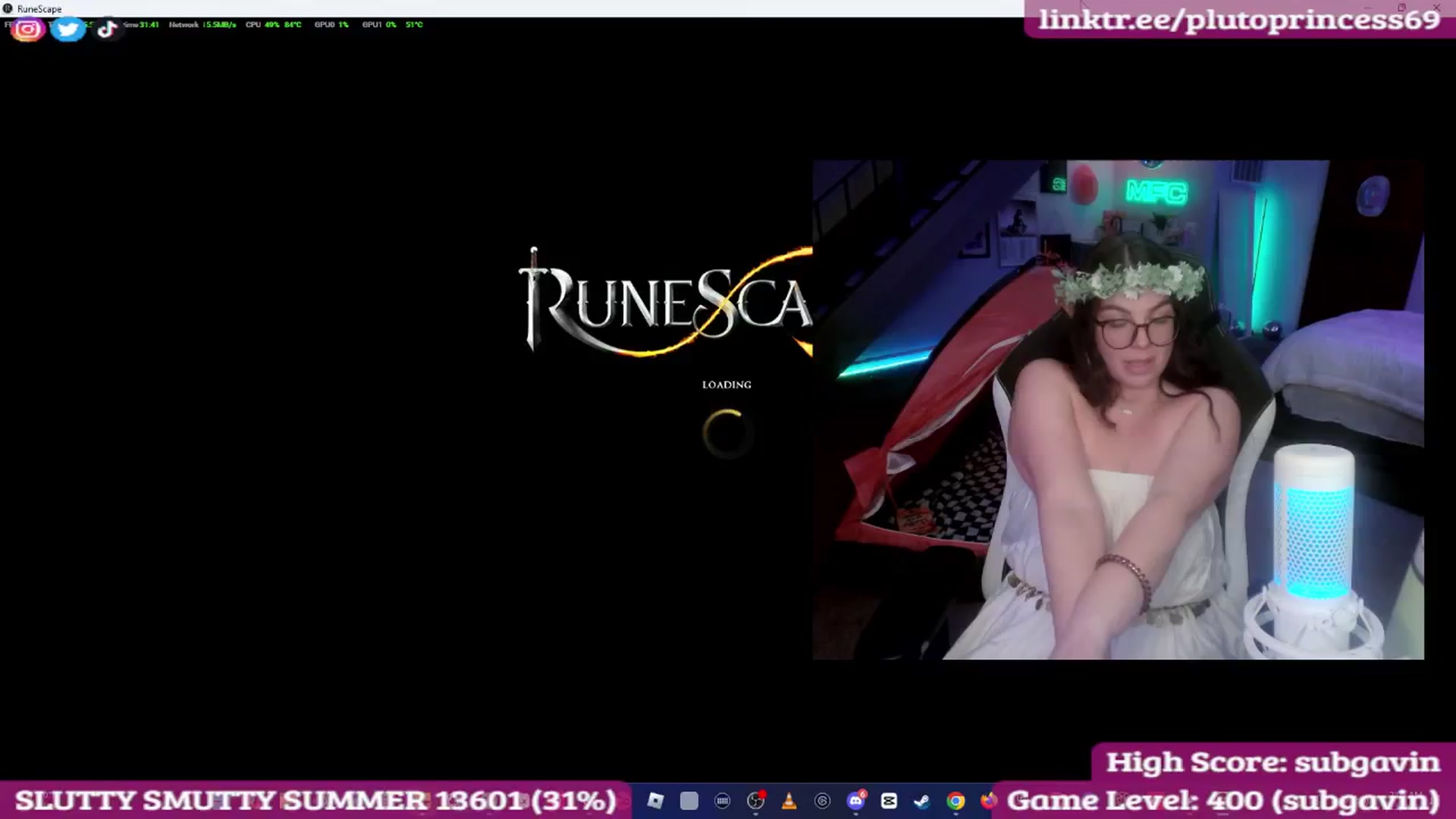Open CapCut from the taskbar
This screenshot has height=819, width=1456.
889,801
